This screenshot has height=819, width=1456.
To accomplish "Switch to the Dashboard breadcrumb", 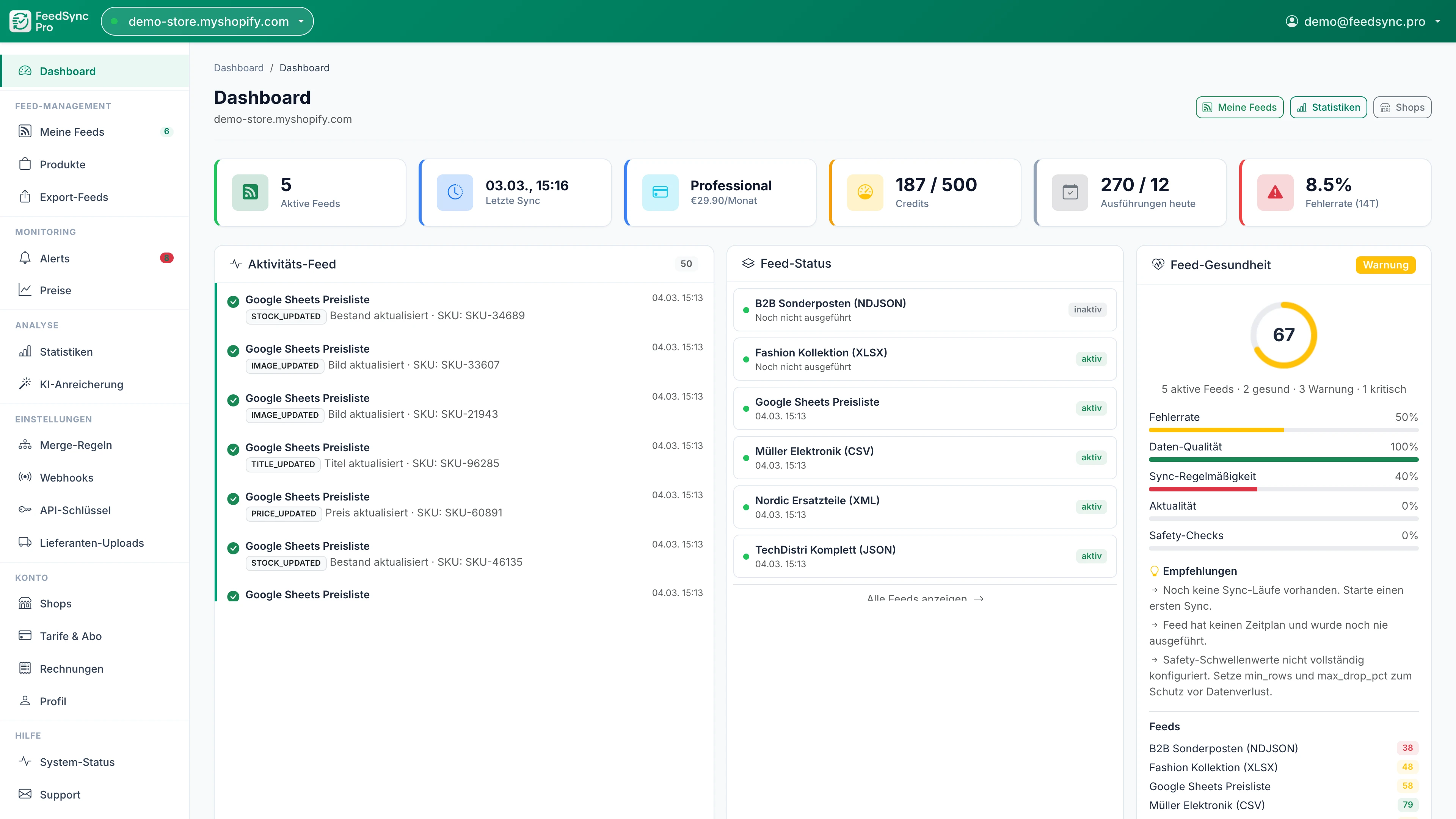I will 238,68.
